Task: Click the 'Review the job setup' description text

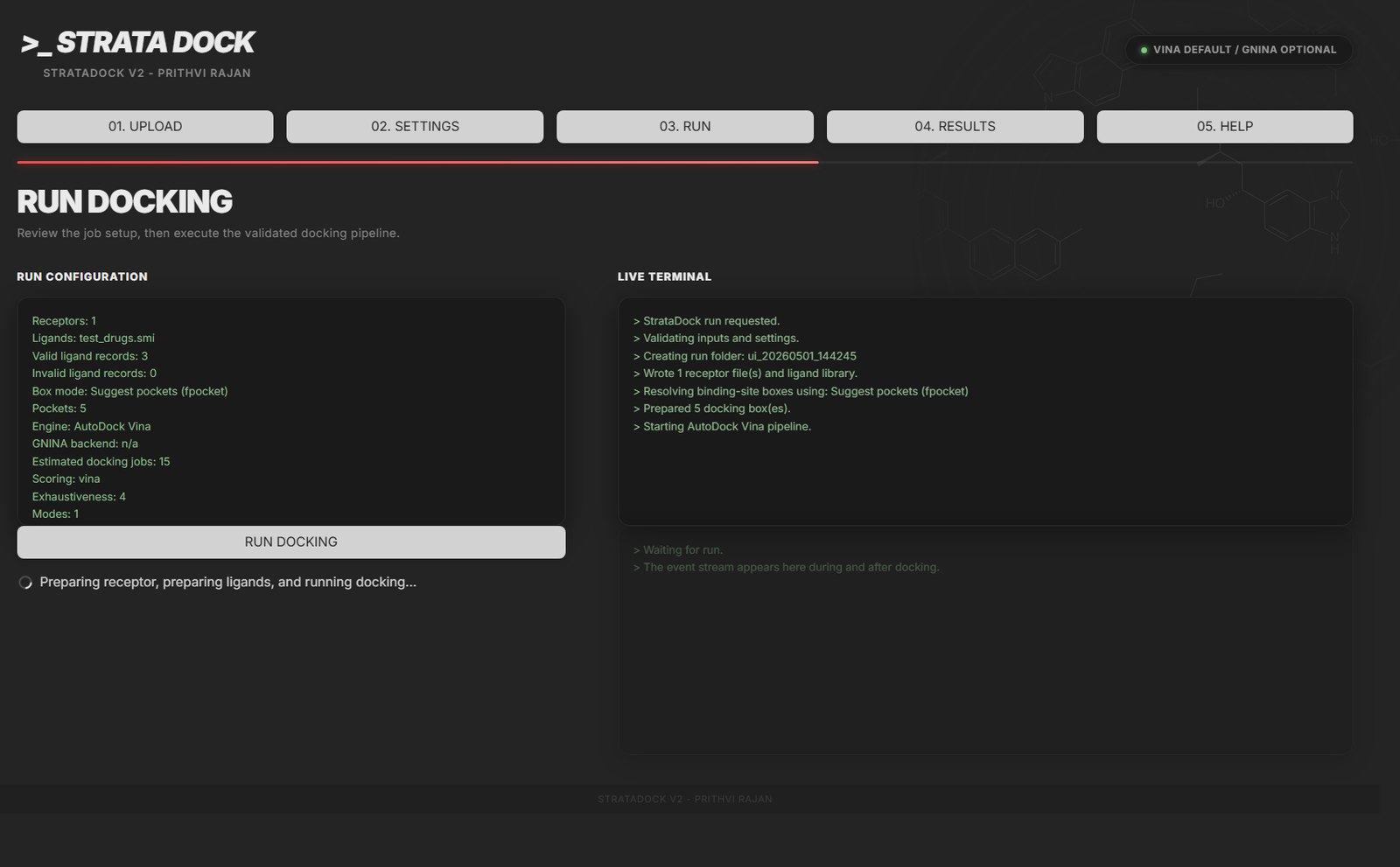Action: pyautogui.click(x=208, y=233)
